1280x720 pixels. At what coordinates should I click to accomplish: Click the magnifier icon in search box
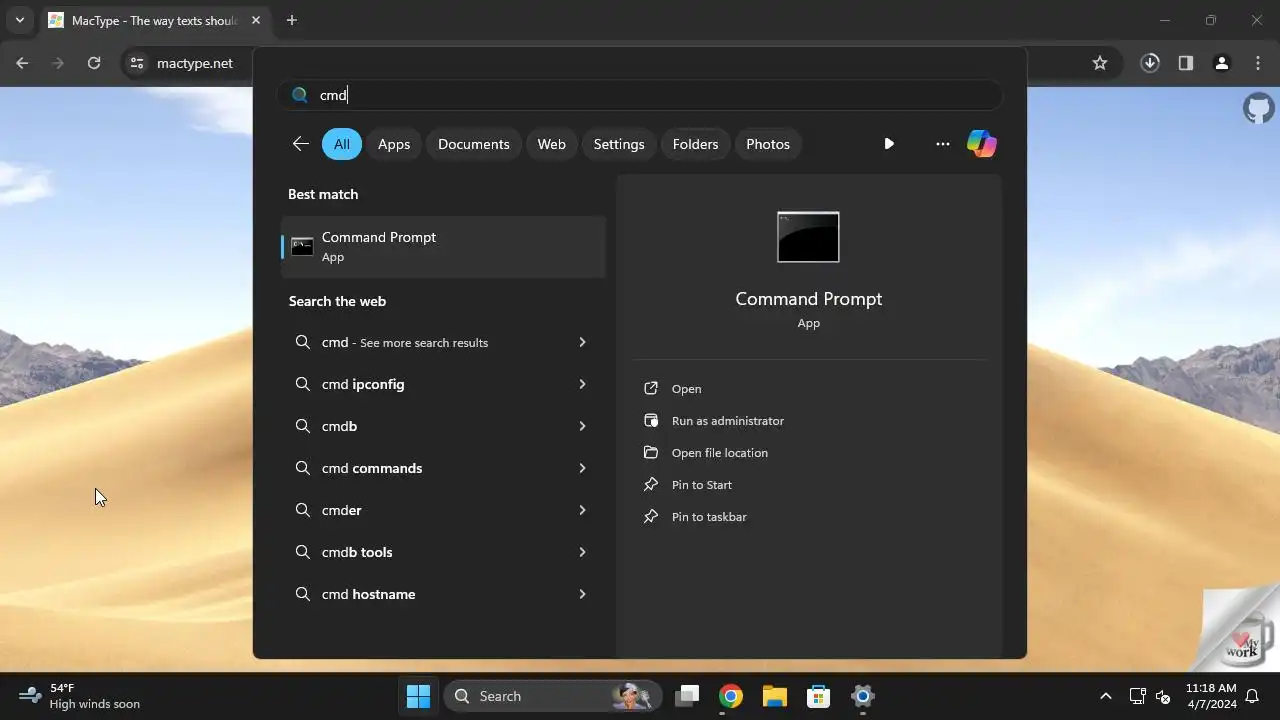click(299, 95)
